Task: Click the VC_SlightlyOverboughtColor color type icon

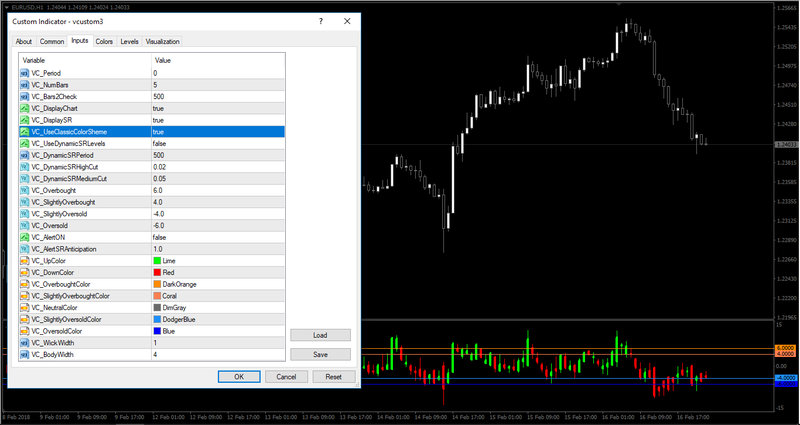Action: (x=24, y=296)
